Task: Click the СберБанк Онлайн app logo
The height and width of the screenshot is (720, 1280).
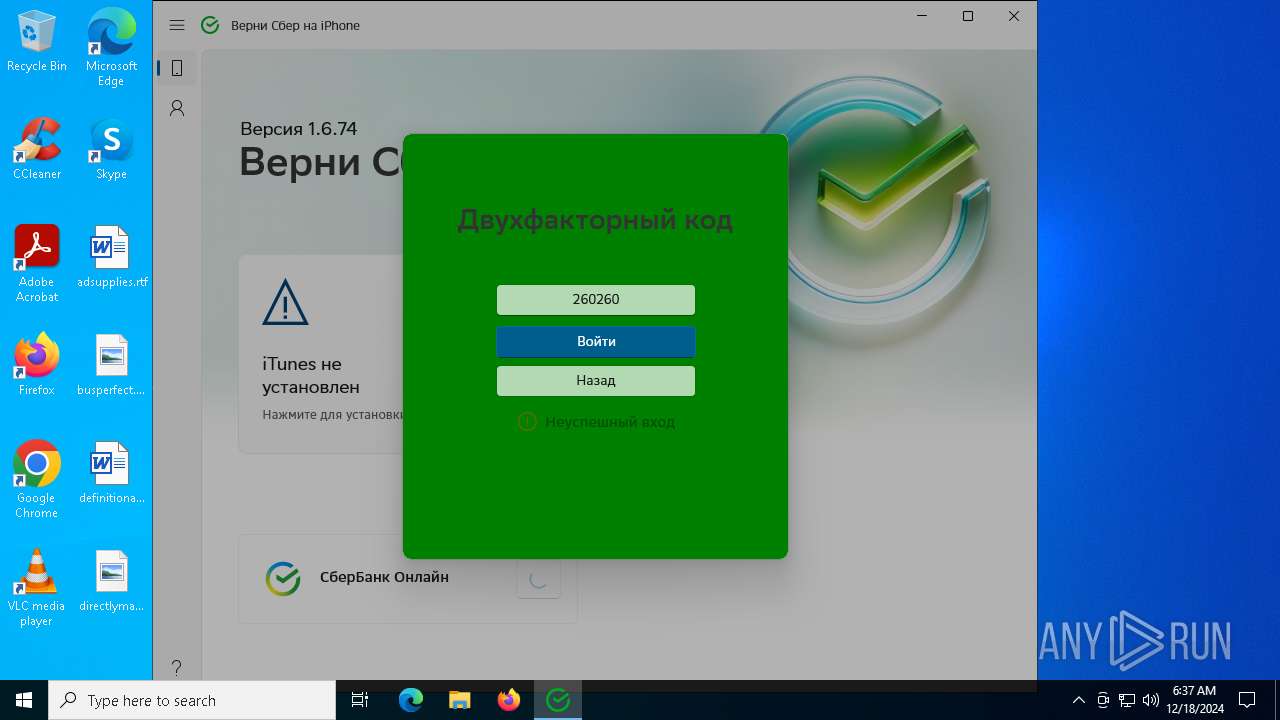Action: click(x=283, y=578)
